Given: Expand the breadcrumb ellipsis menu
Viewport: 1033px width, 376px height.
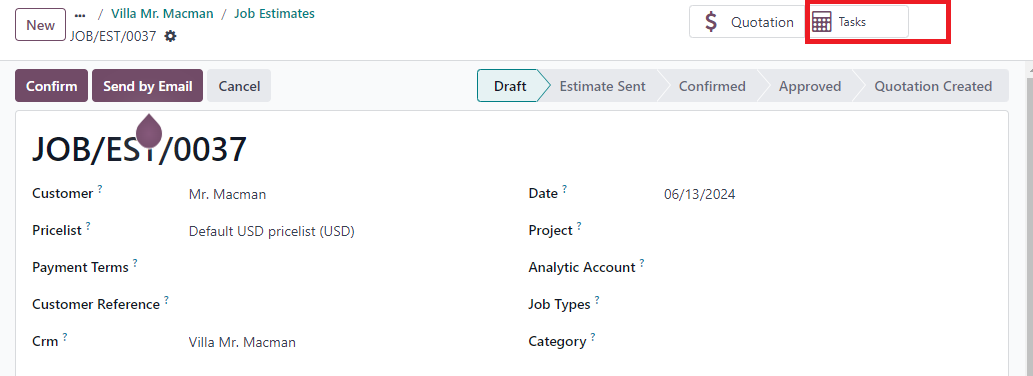Looking at the screenshot, I should [80, 14].
